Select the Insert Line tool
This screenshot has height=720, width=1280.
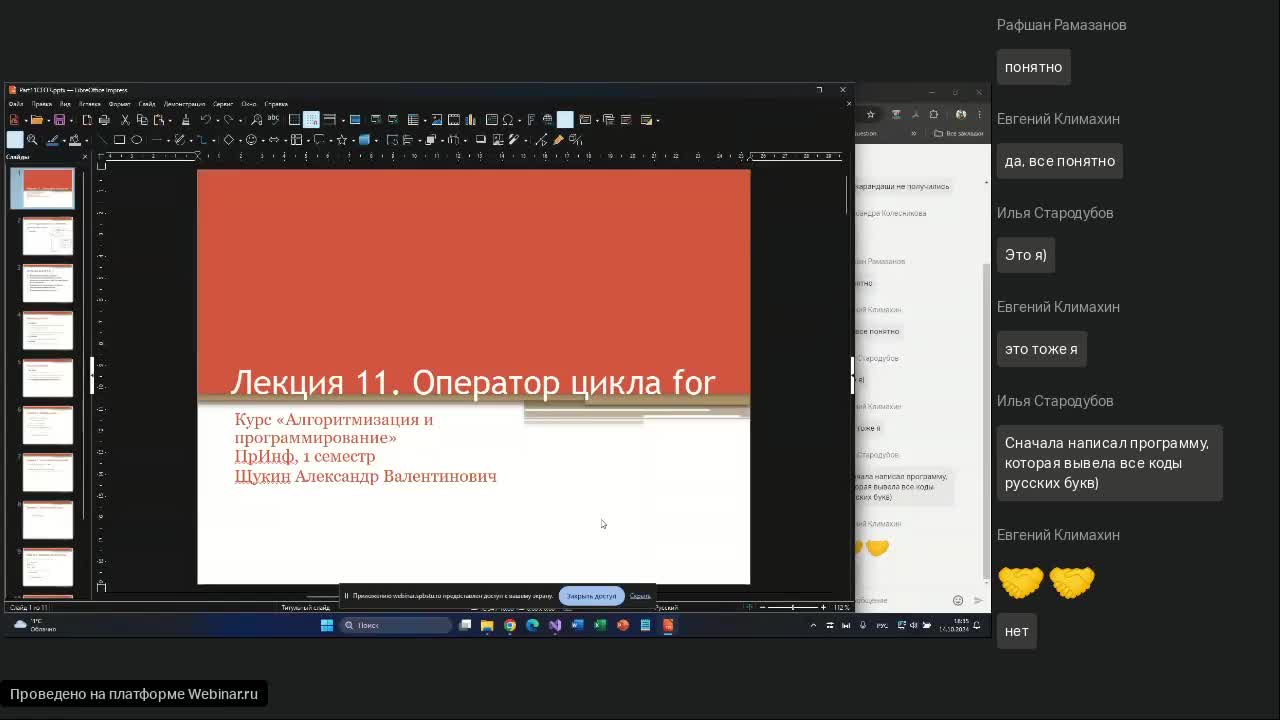click(102, 140)
